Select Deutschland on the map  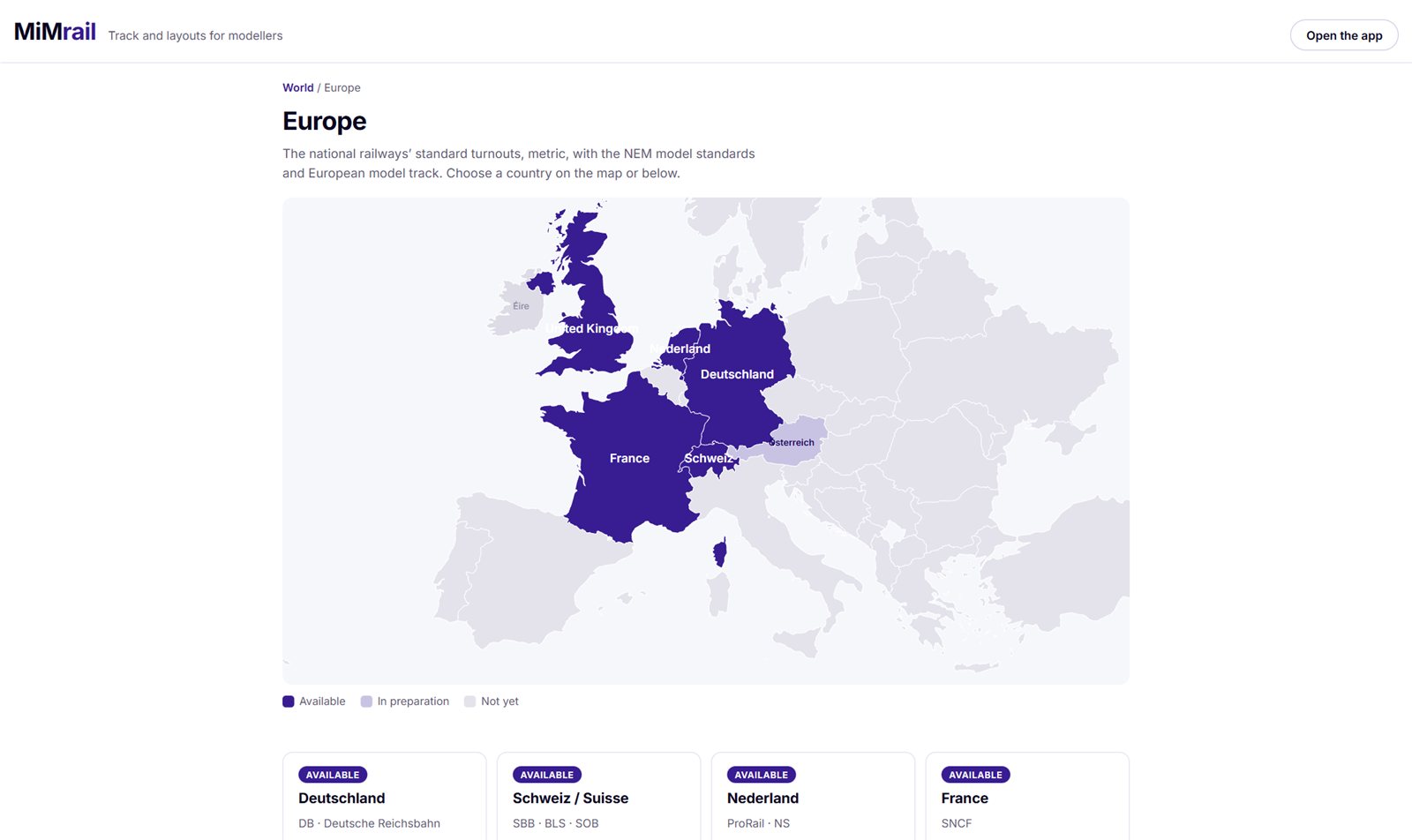737,374
